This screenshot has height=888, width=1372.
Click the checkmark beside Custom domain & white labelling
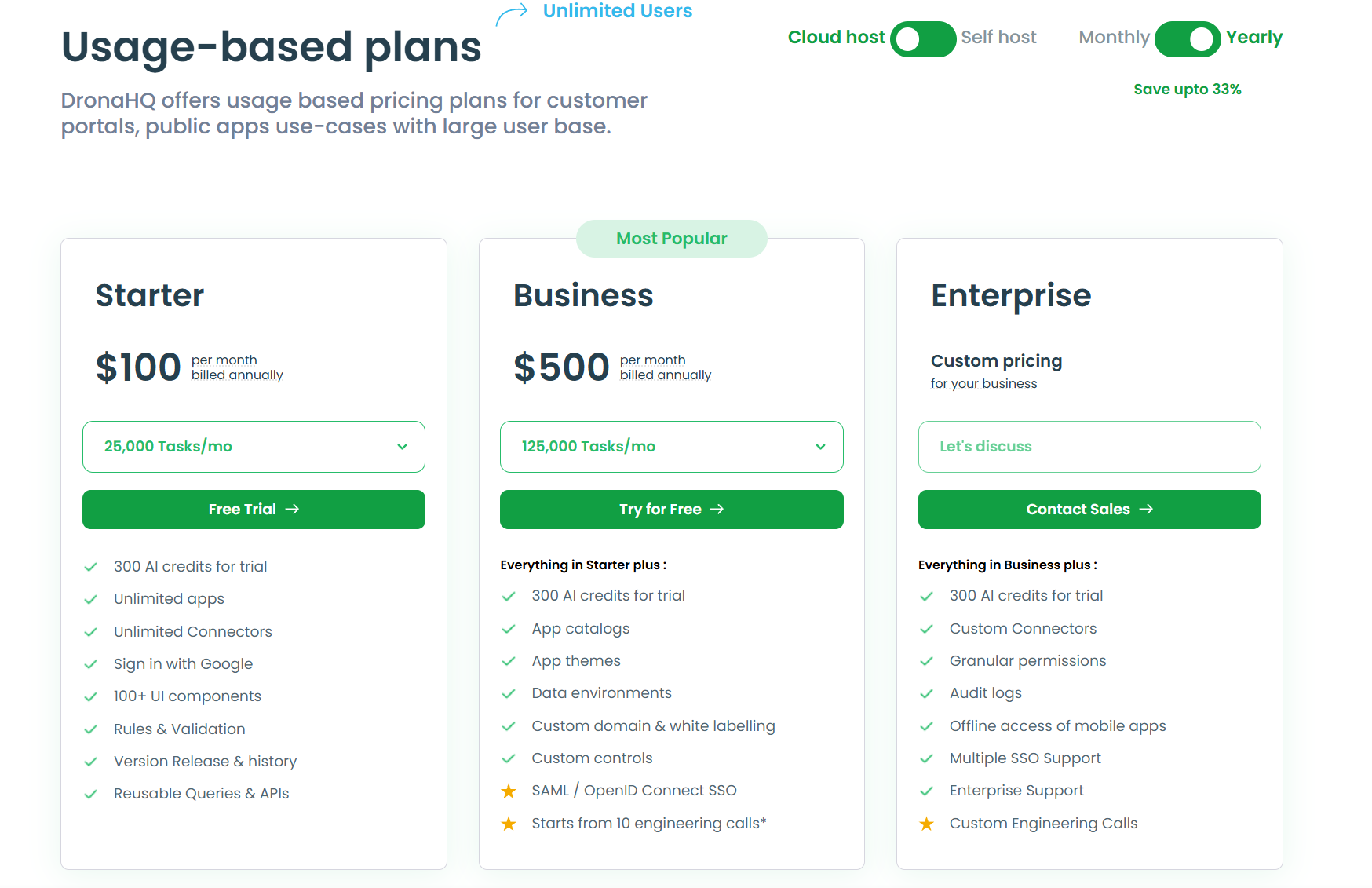509,726
